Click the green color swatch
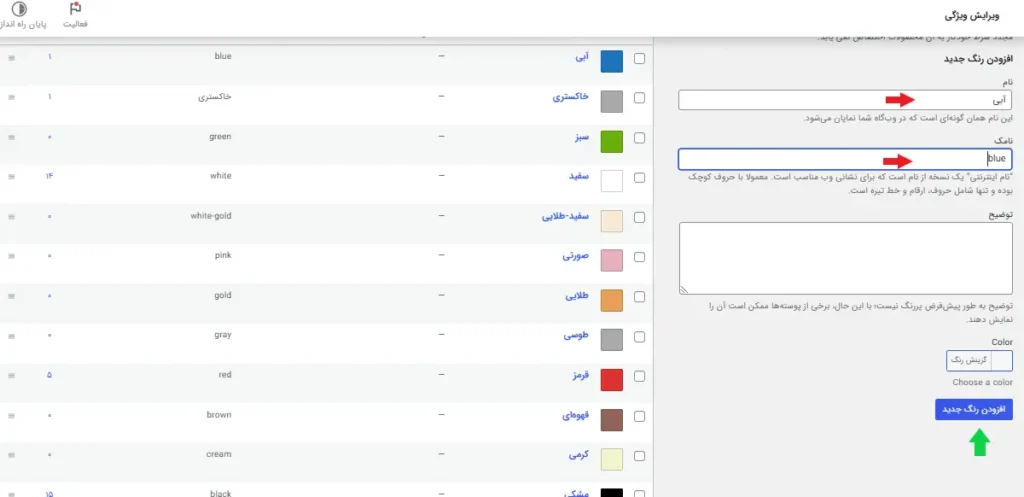The image size is (1024, 497). pos(611,140)
